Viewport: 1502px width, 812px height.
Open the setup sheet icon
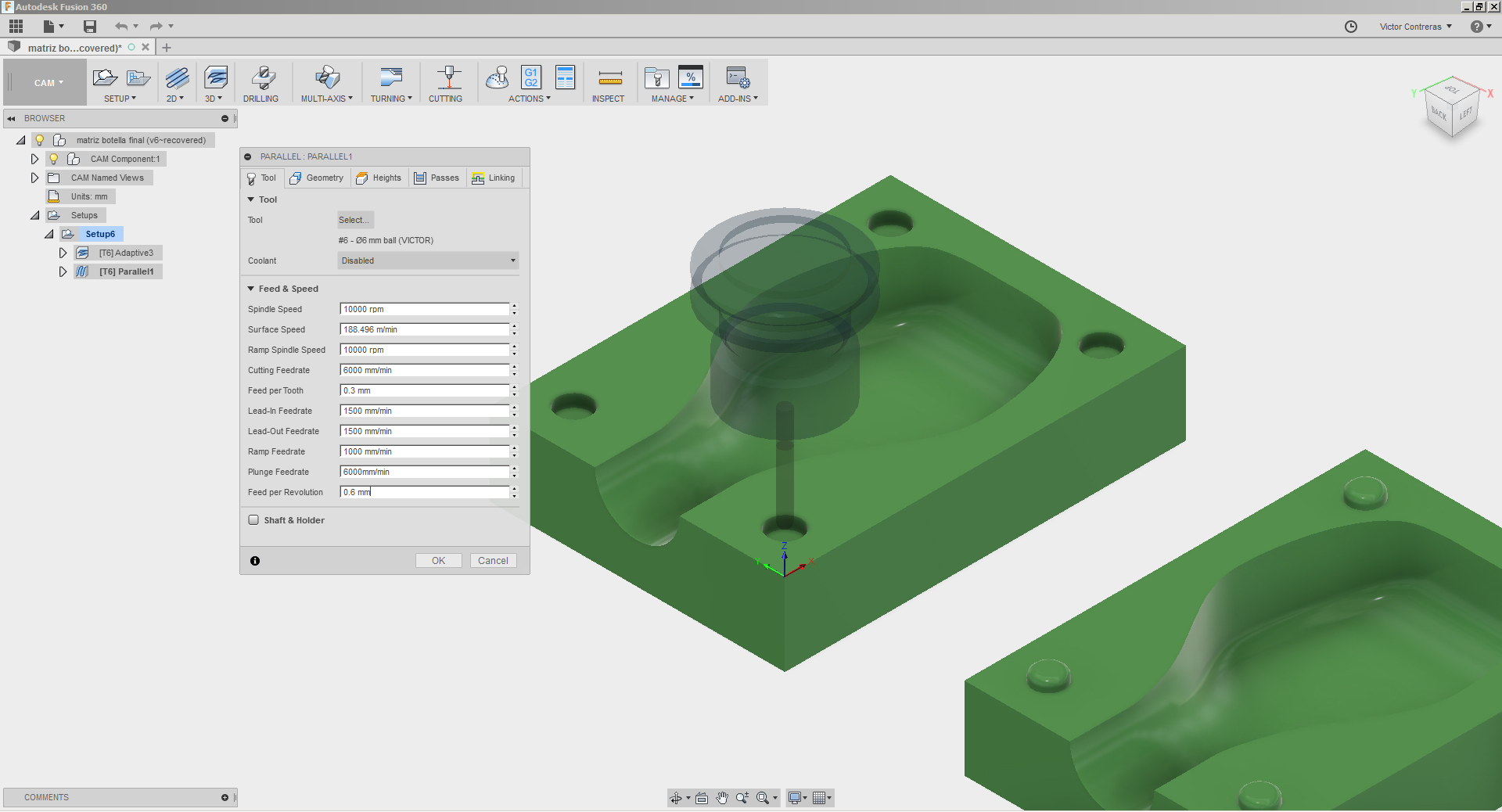pyautogui.click(x=565, y=77)
